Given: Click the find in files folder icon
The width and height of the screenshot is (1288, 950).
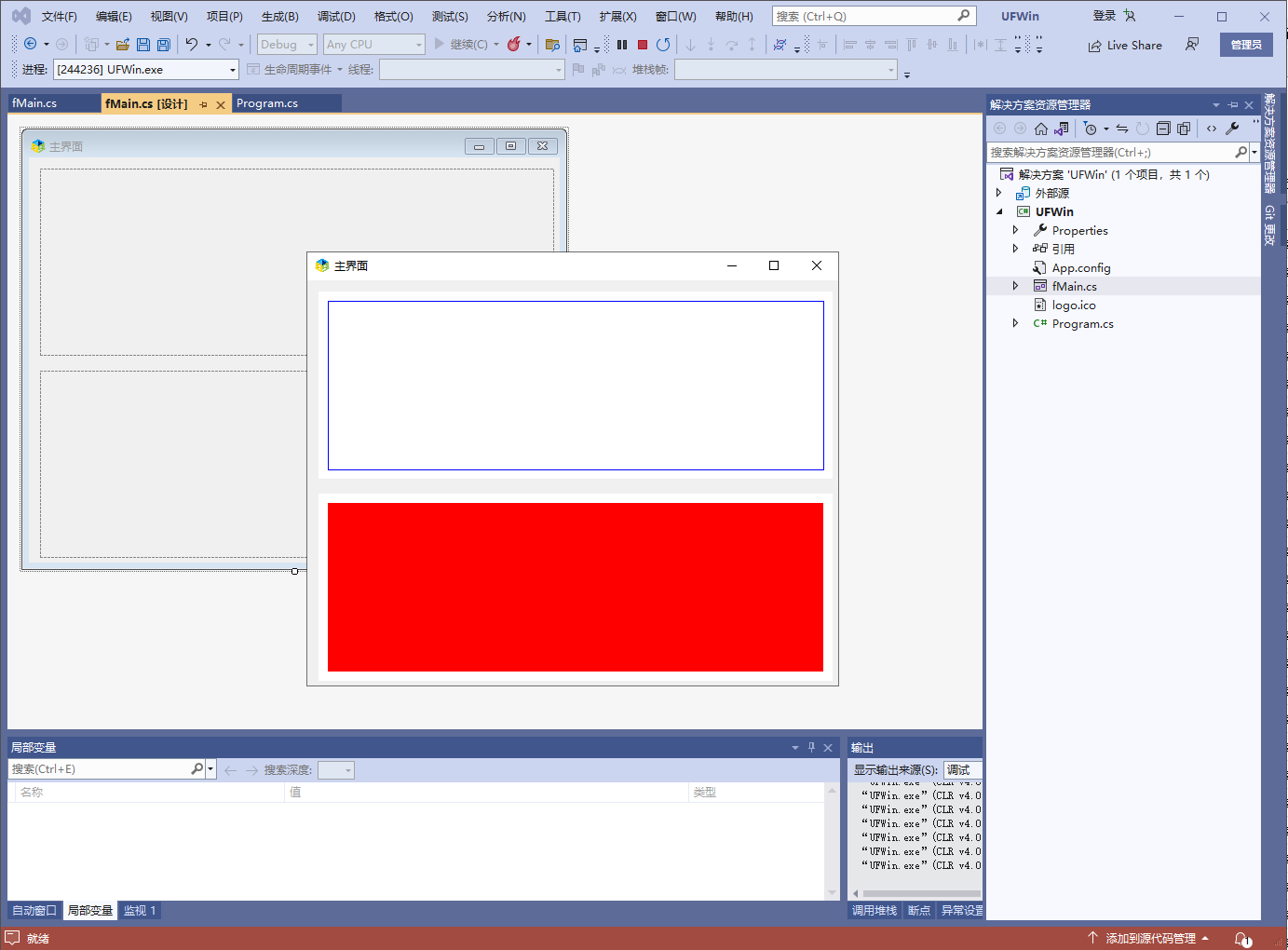Looking at the screenshot, I should tap(552, 44).
